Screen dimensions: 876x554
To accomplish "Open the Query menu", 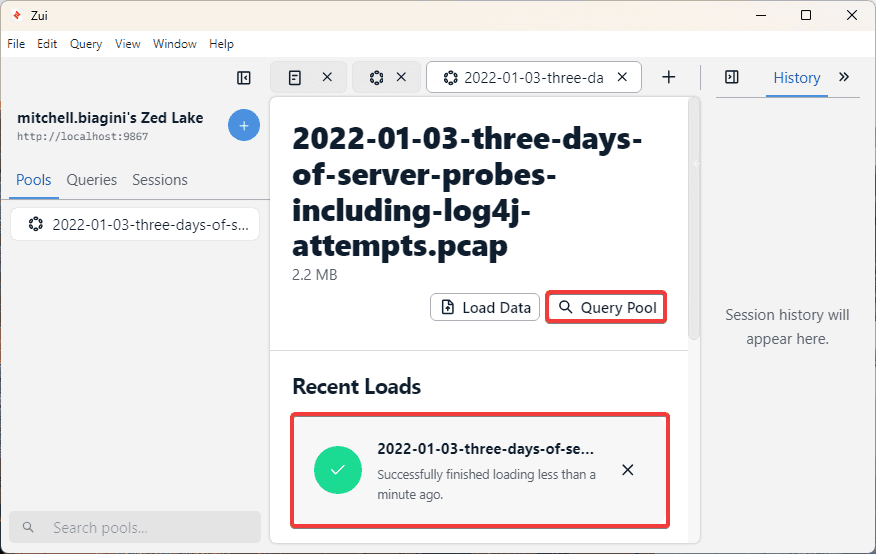I will click(85, 44).
